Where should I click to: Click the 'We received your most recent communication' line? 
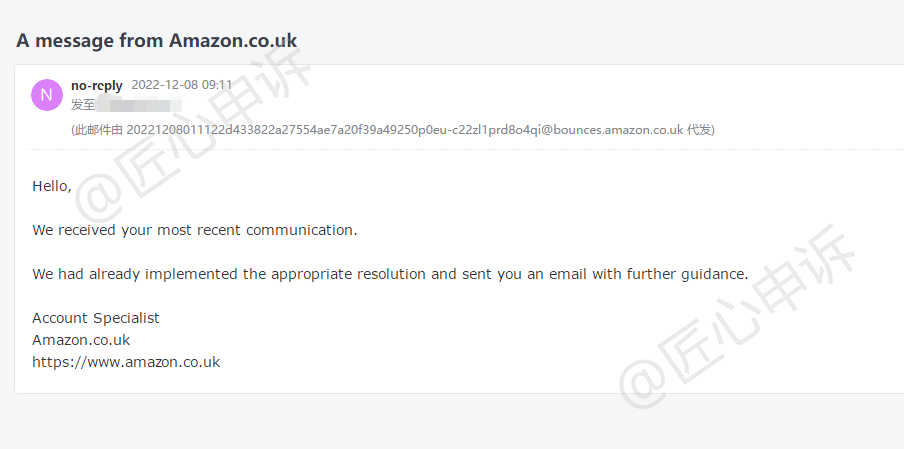pyautogui.click(x=195, y=230)
